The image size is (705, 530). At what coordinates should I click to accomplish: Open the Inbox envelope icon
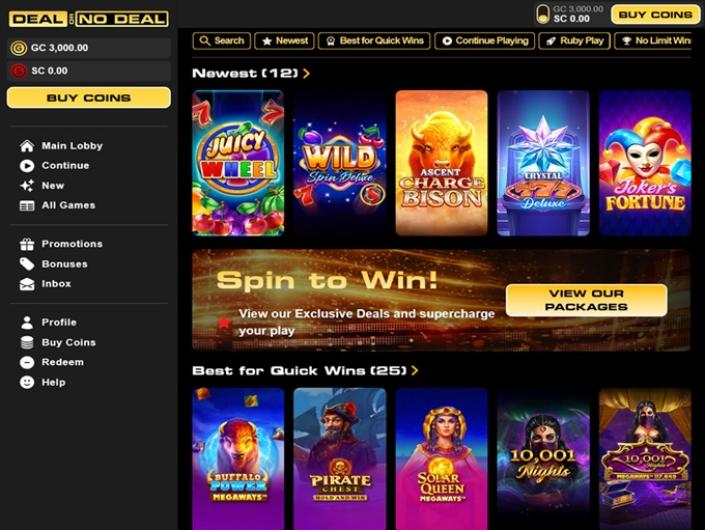click(x=27, y=284)
